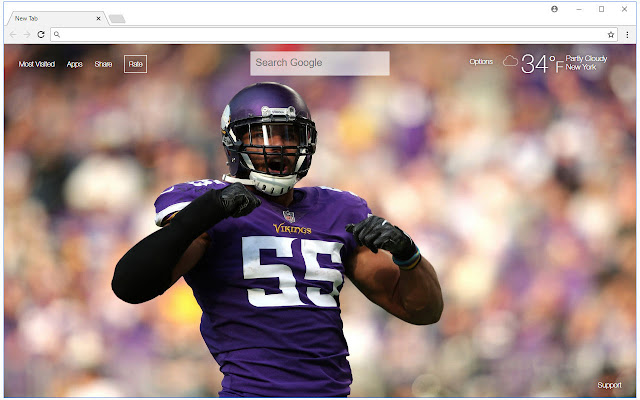Image resolution: width=640 pixels, height=400 pixels.
Task: Click the Rate button
Action: click(x=136, y=64)
